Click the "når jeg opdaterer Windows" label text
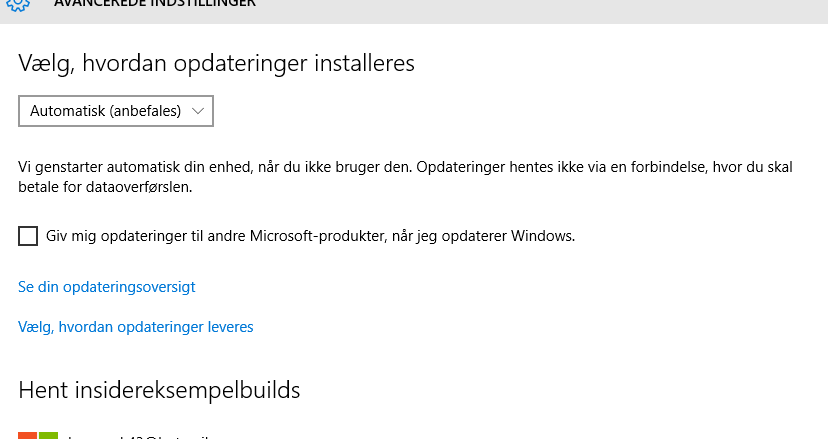This screenshot has width=828, height=439. tap(483, 236)
